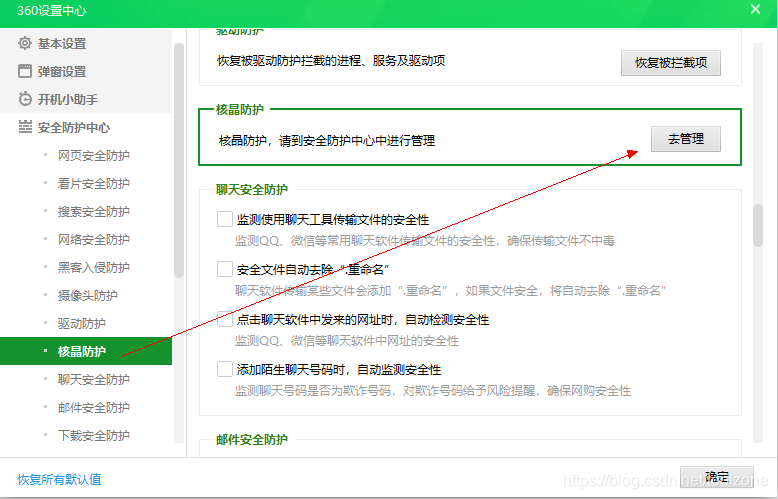Click the main panel scrollbar thumb
The height and width of the screenshot is (499, 778).
point(758,225)
